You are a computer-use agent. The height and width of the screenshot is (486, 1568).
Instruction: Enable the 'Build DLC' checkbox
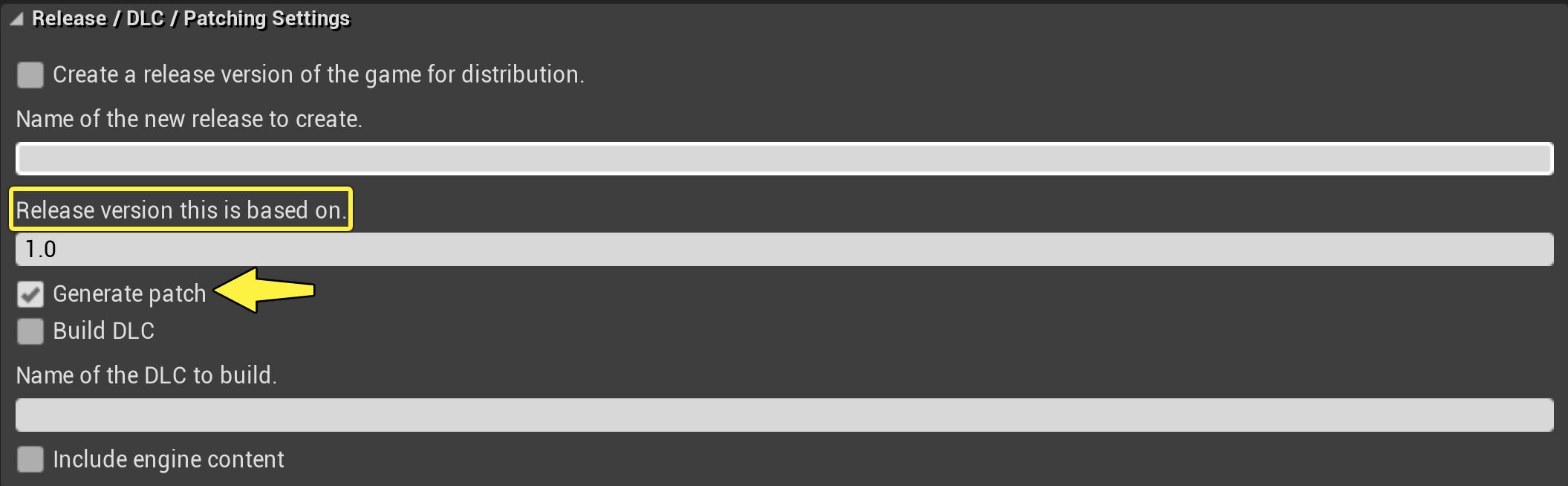[29, 331]
